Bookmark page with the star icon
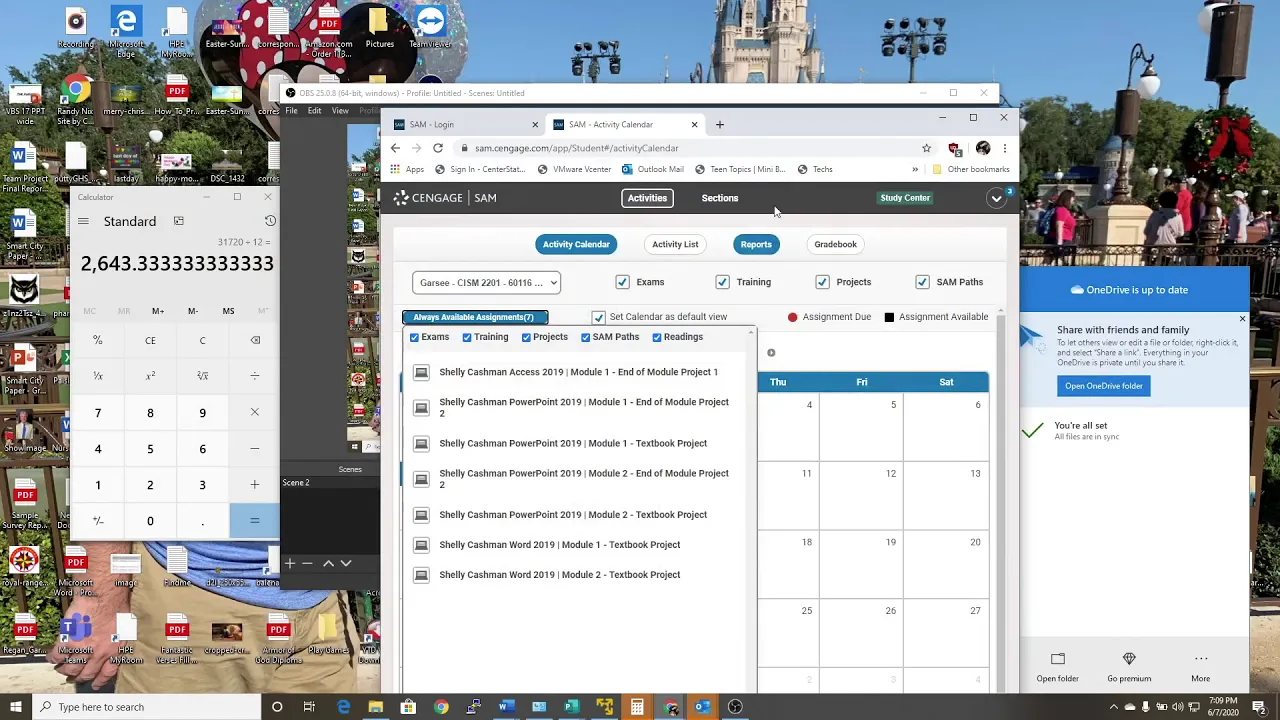 [926, 148]
